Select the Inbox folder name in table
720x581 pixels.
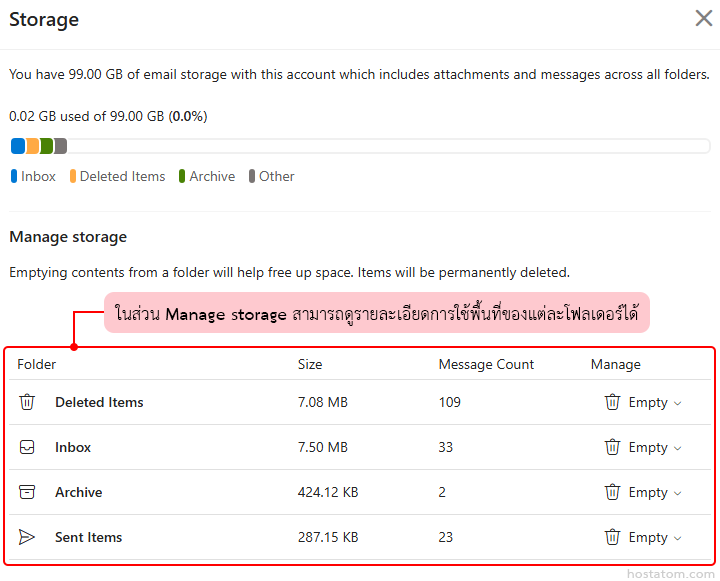pos(73,447)
